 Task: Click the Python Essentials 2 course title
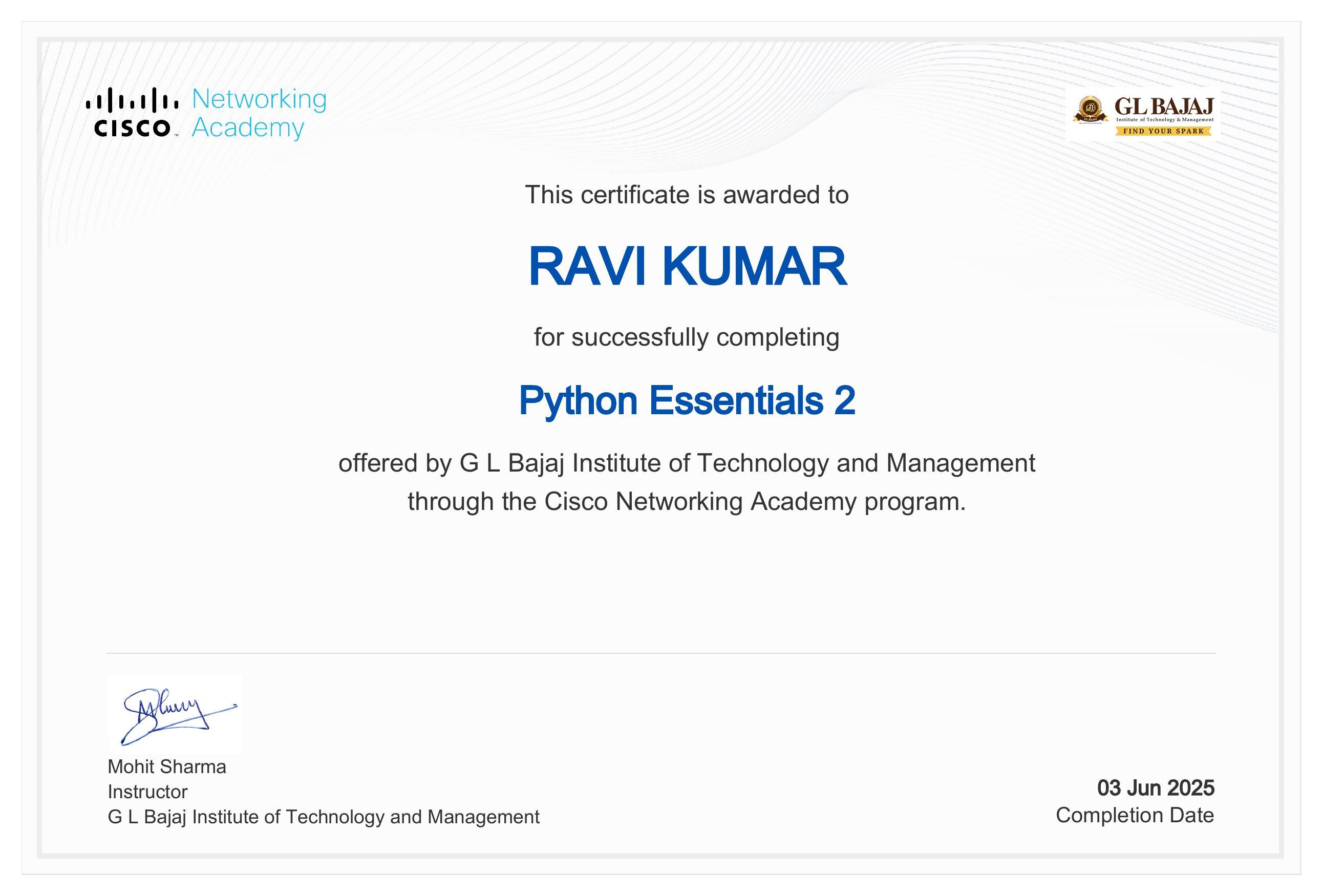tap(687, 400)
